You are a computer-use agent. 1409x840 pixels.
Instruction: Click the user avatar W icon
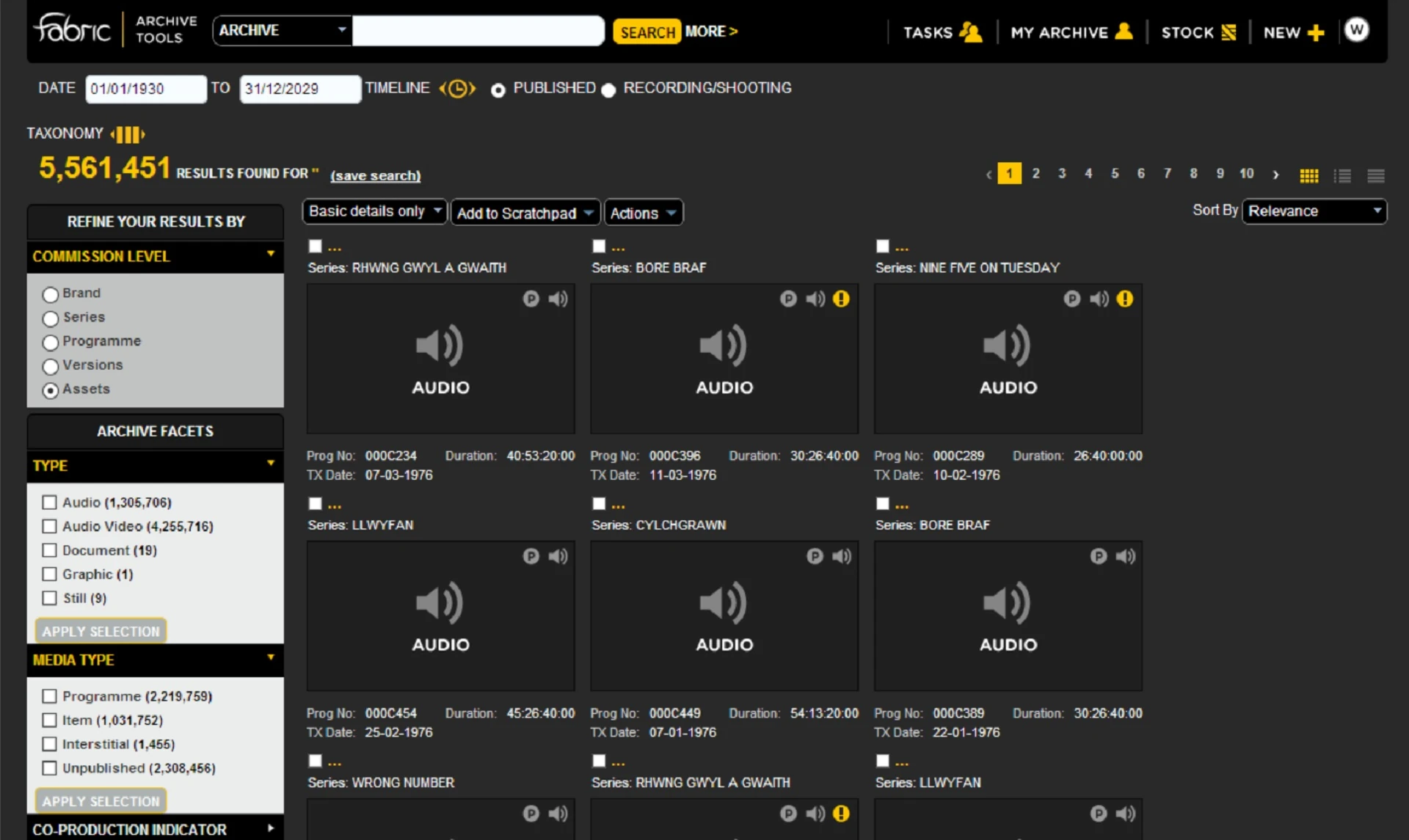[1356, 30]
